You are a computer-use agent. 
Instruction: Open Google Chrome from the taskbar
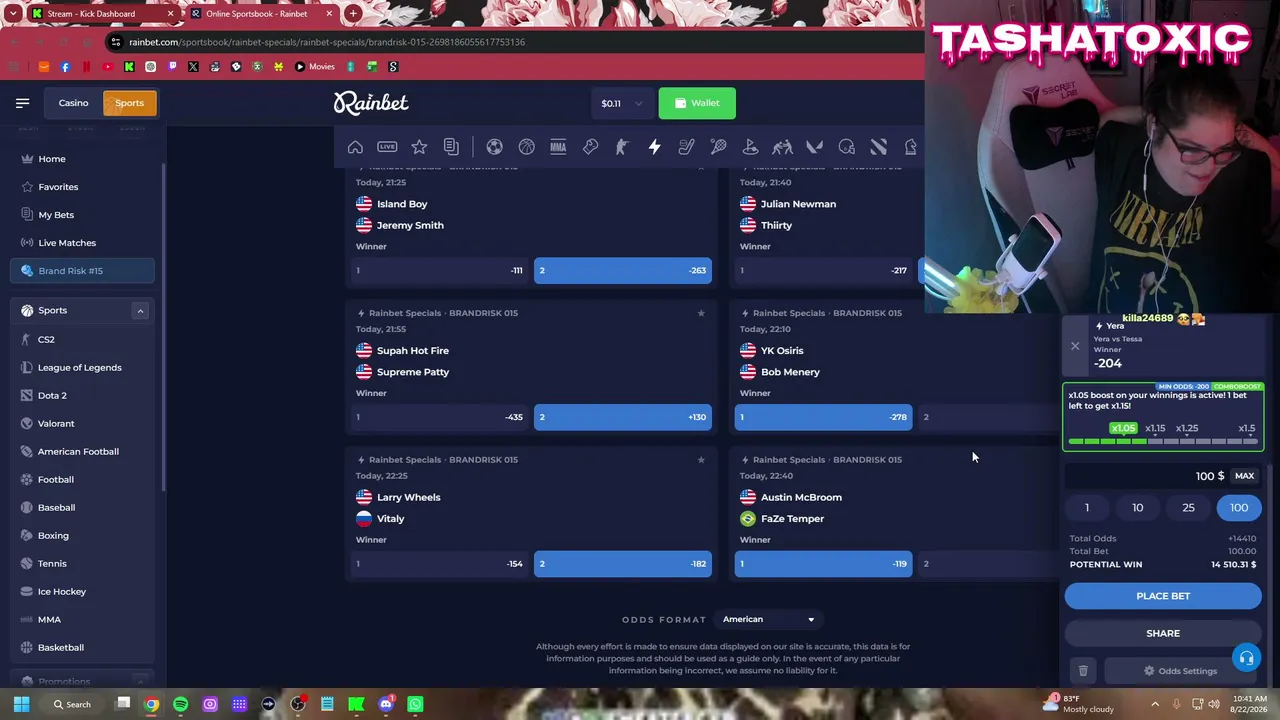151,704
